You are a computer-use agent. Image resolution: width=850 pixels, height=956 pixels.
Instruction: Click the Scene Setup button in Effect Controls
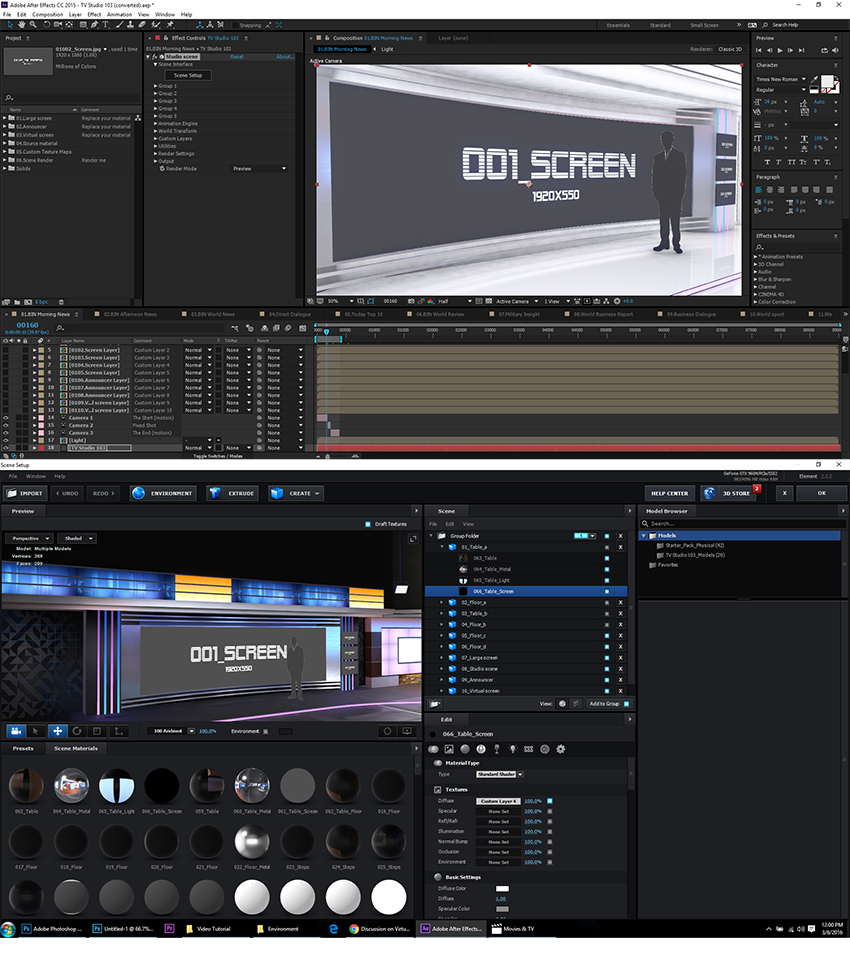coord(187,75)
